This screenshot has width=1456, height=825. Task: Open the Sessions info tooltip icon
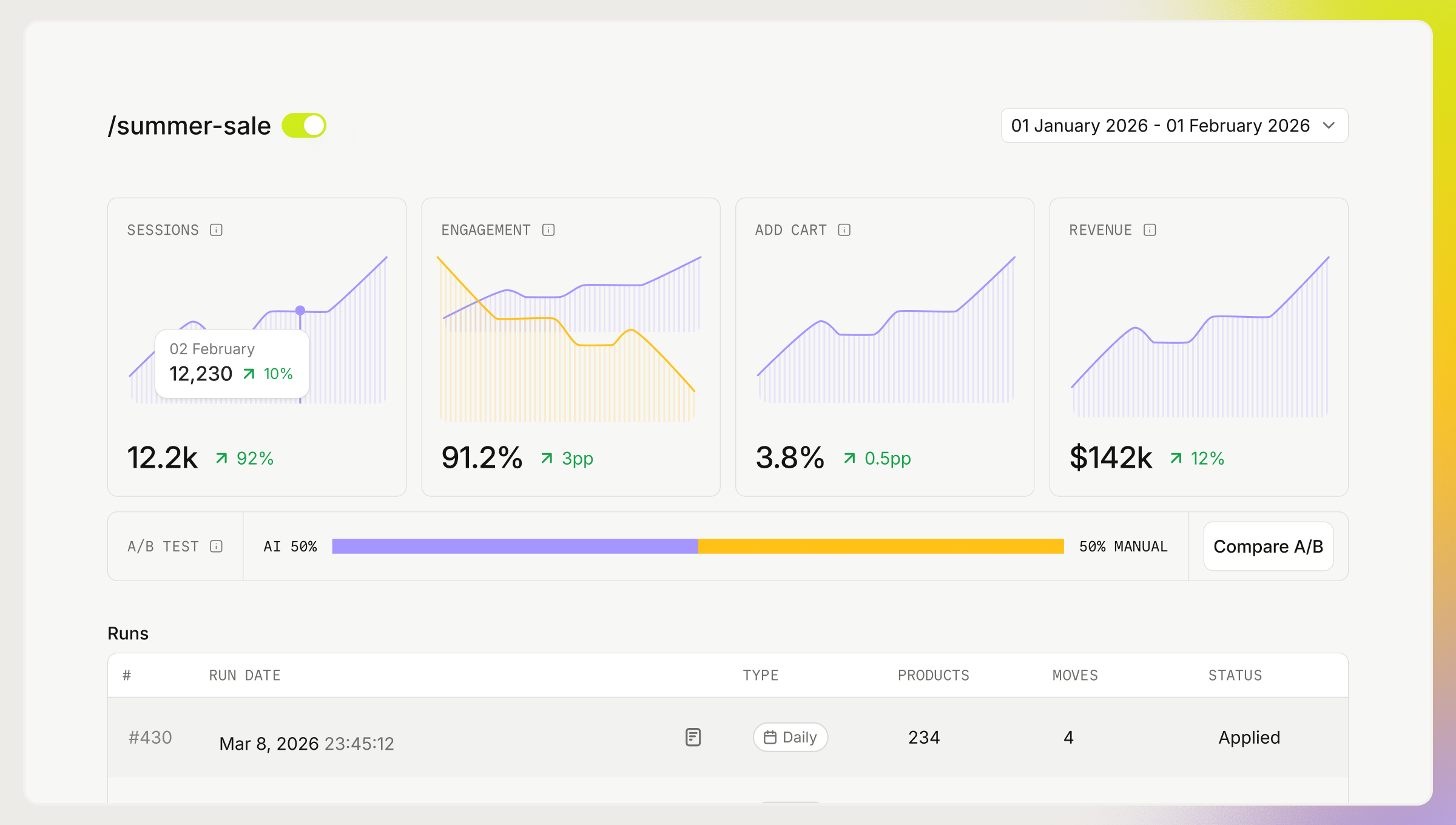click(217, 230)
